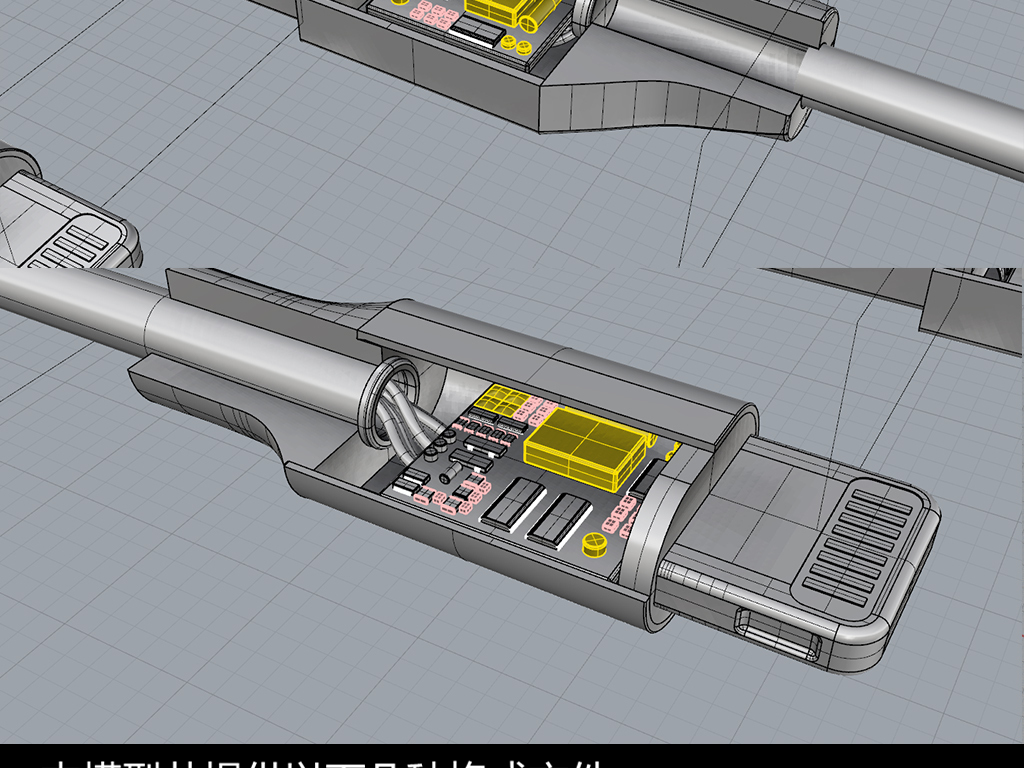Select the twisted wire bundle inside the housing
The height and width of the screenshot is (768, 1024).
(x=420, y=425)
